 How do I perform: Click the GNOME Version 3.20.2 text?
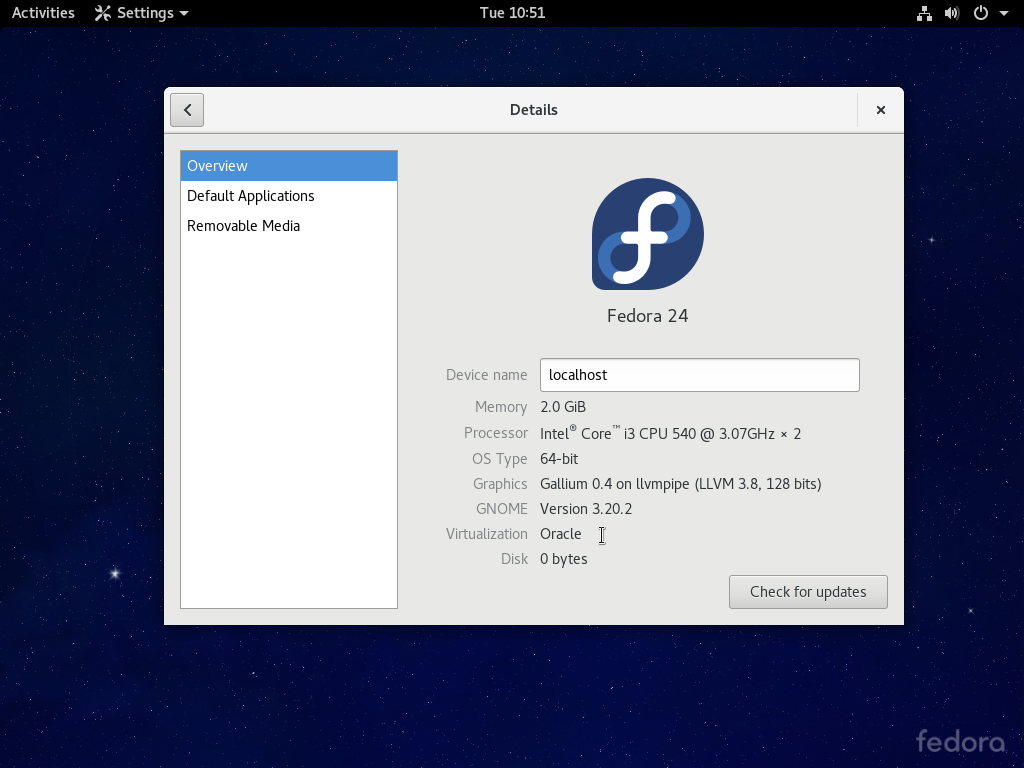pyautogui.click(x=586, y=509)
